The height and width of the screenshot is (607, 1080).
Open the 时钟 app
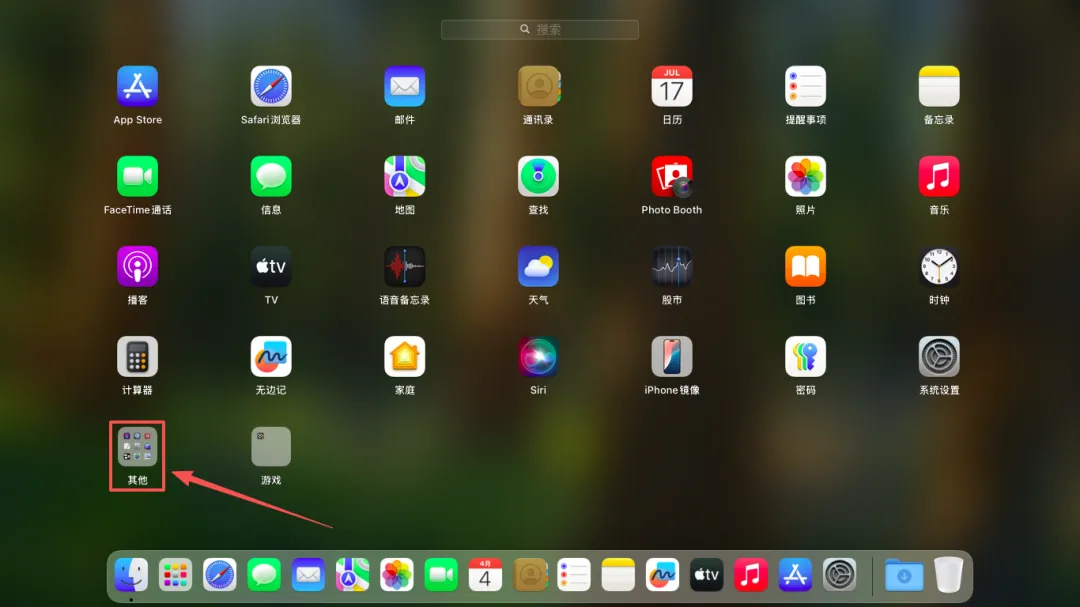coord(939,267)
